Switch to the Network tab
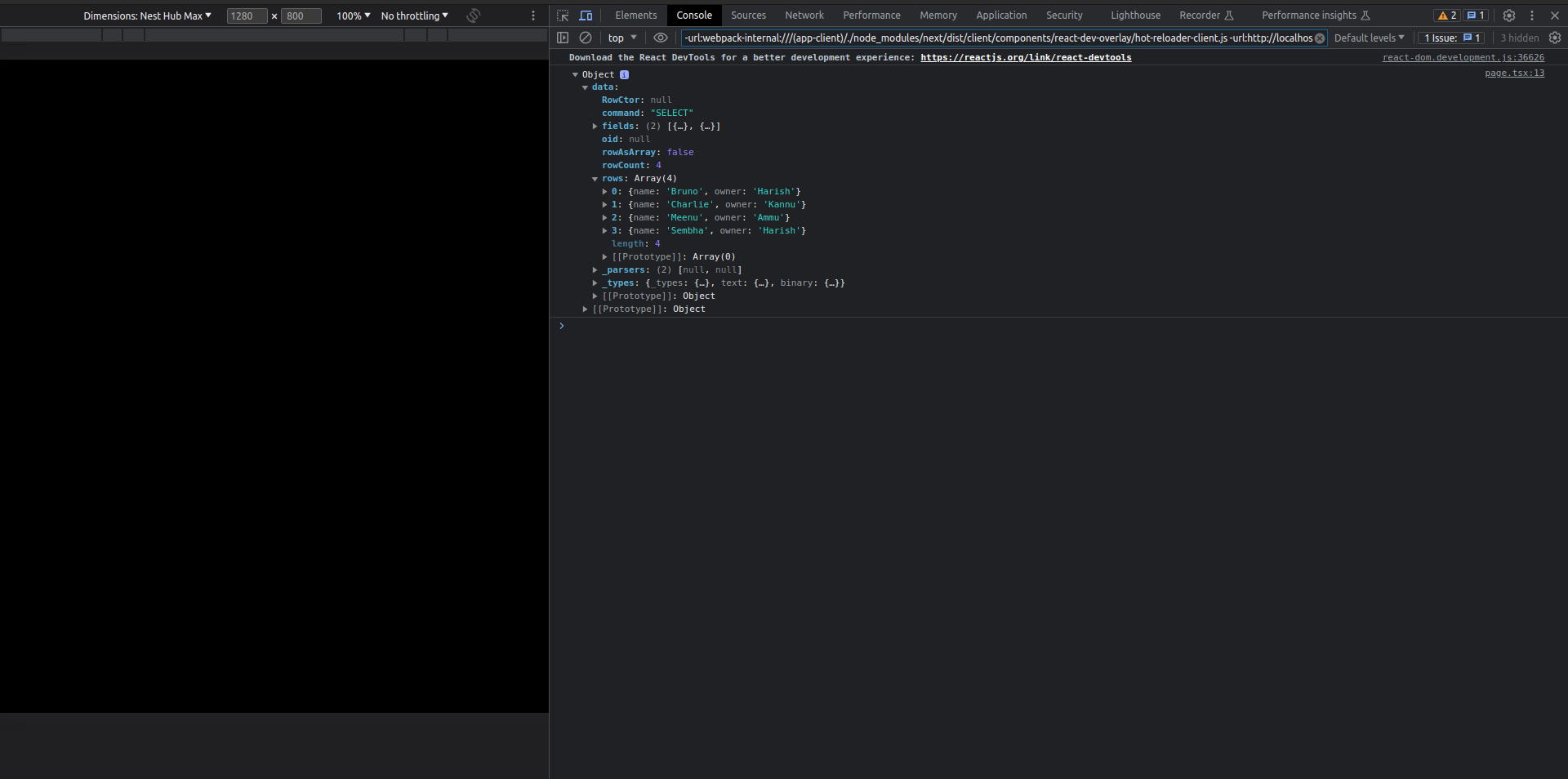Screen dimensions: 1568x779 804,16
